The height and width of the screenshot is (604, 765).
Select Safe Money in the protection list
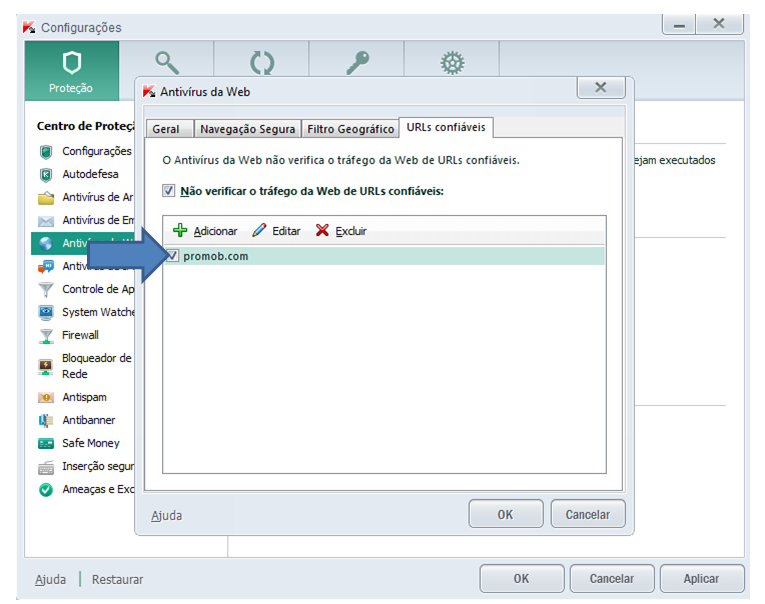tap(91, 443)
